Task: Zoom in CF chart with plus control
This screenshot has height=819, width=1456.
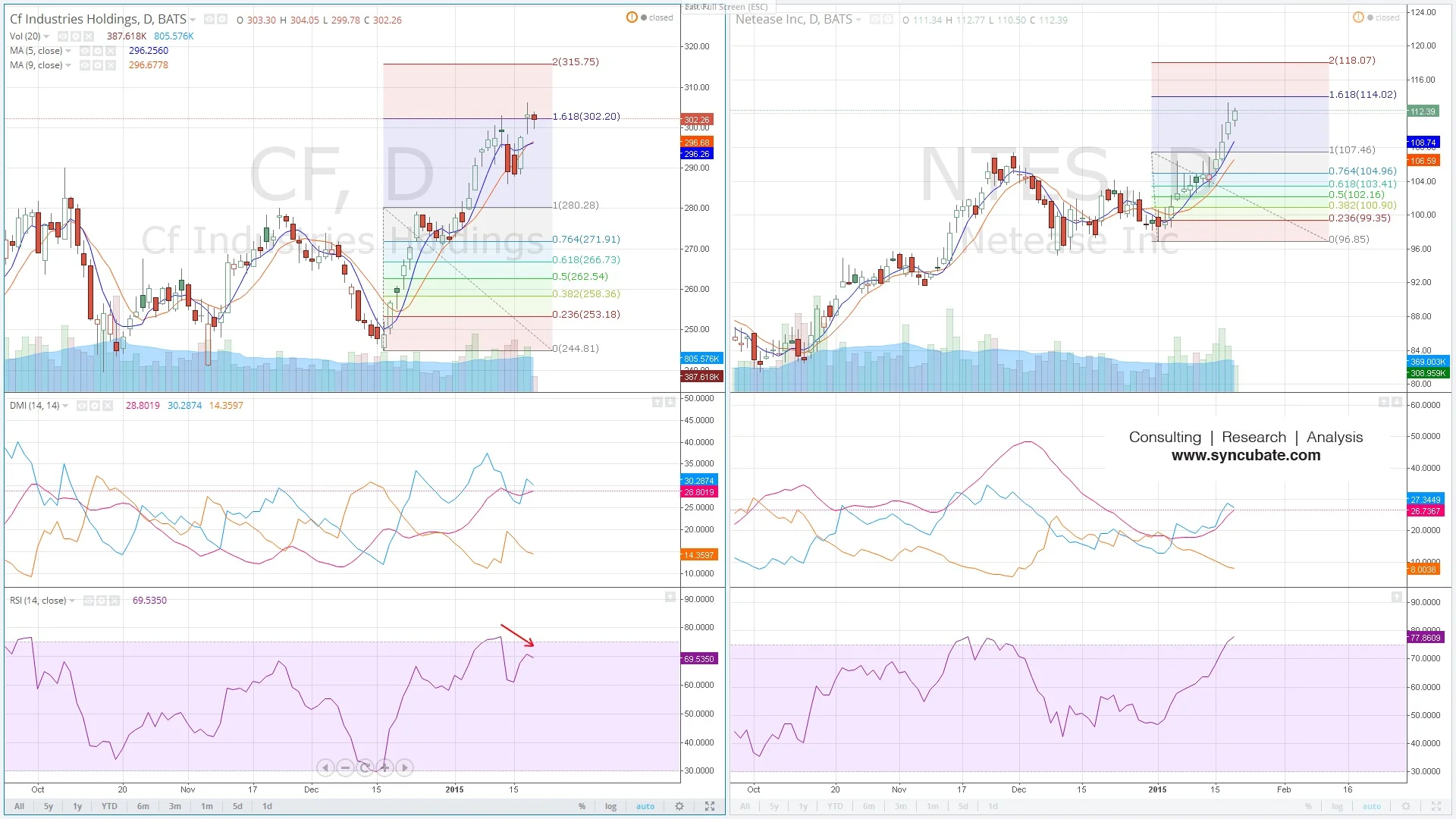Action: [384, 767]
